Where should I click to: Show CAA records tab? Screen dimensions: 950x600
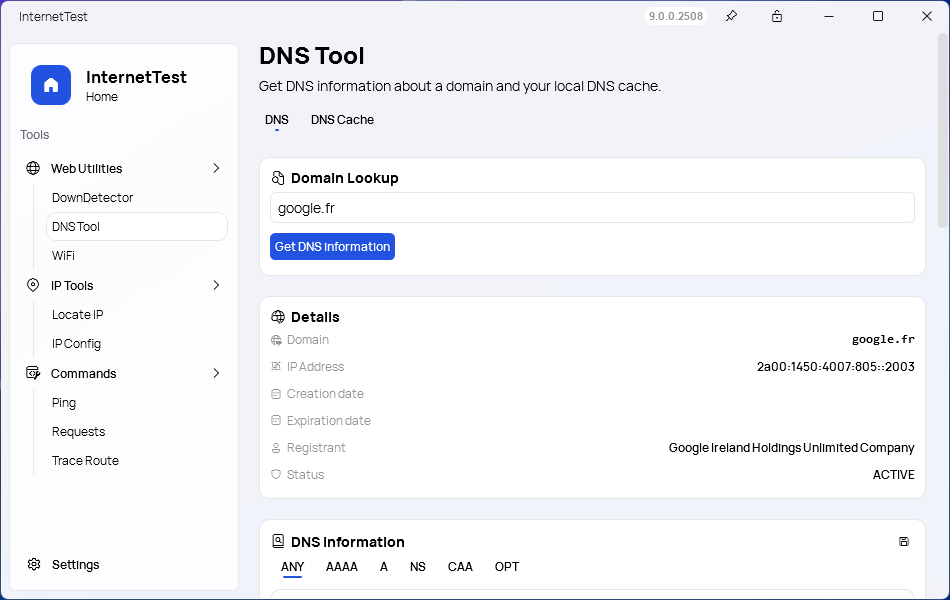[460, 567]
